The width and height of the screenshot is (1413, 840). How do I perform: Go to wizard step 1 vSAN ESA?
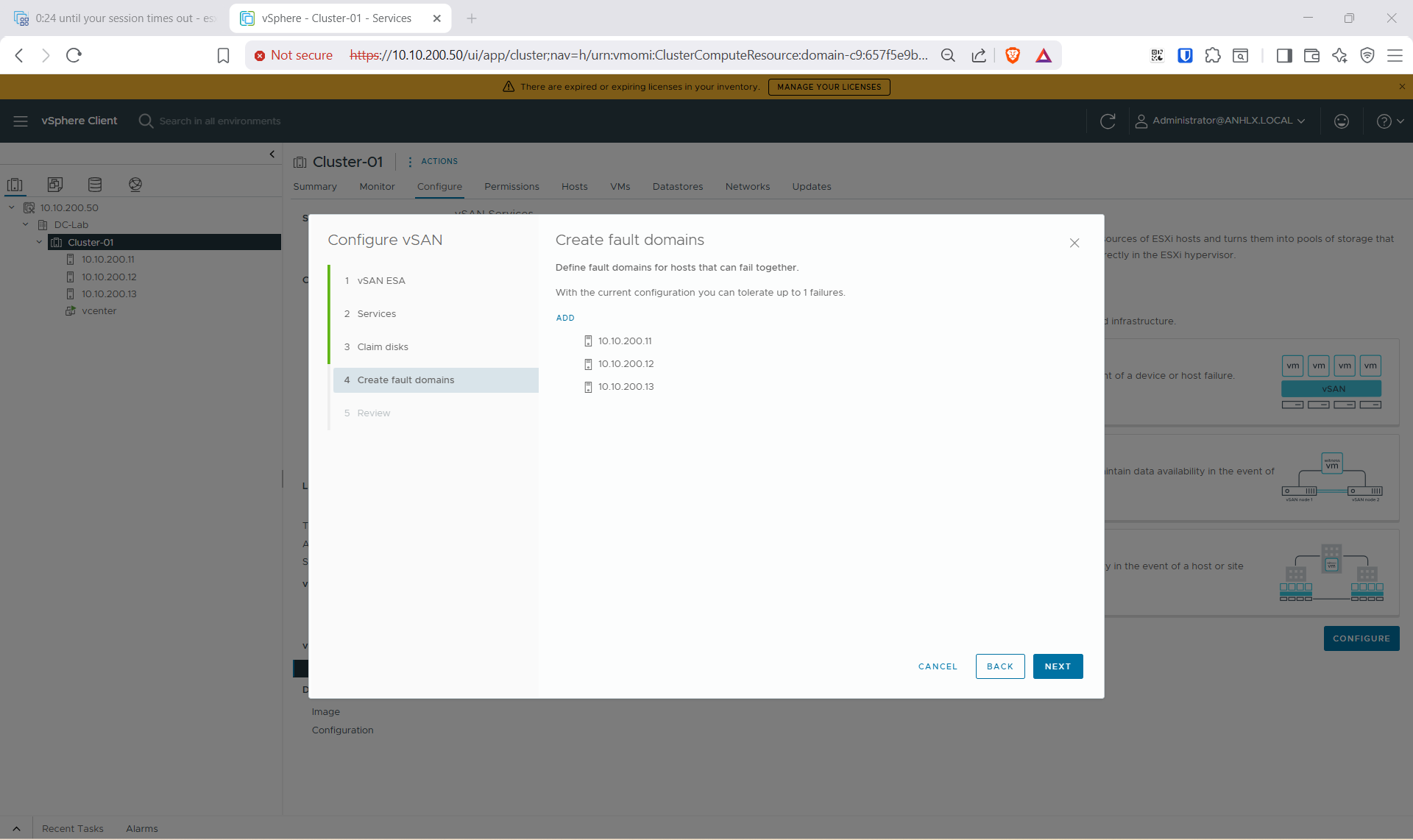click(436, 280)
